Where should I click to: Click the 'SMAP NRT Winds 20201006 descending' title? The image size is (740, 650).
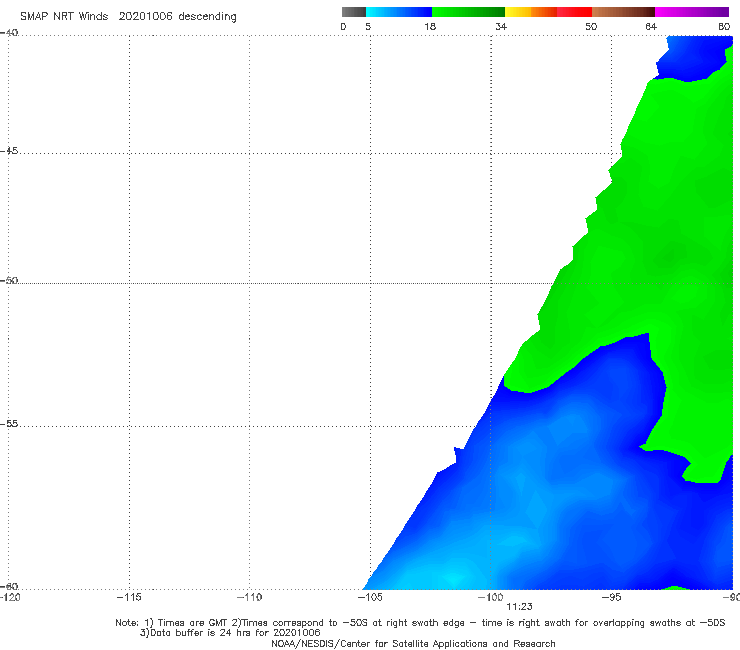tap(128, 17)
